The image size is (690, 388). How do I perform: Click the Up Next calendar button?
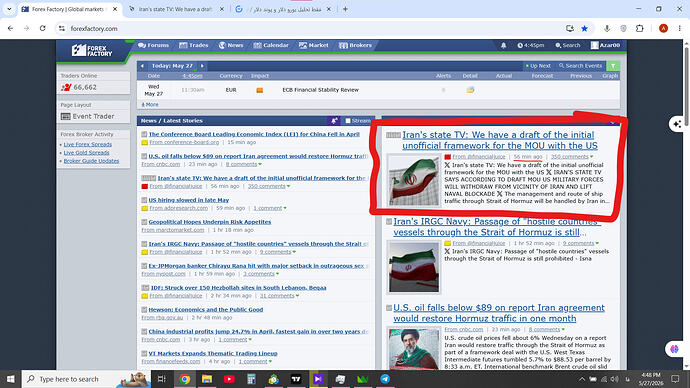(x=538, y=66)
